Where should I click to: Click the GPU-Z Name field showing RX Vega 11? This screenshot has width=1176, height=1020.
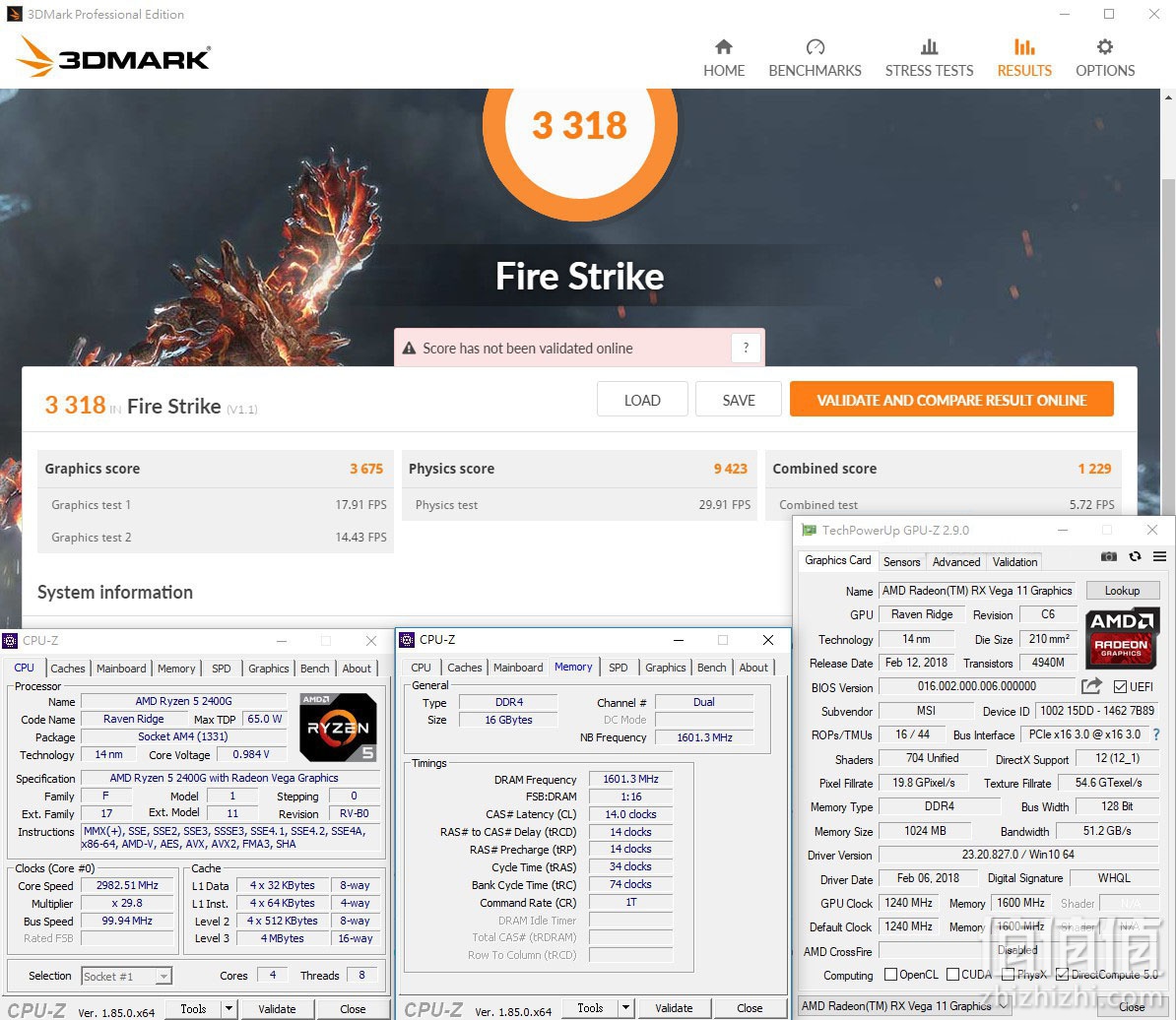977,591
